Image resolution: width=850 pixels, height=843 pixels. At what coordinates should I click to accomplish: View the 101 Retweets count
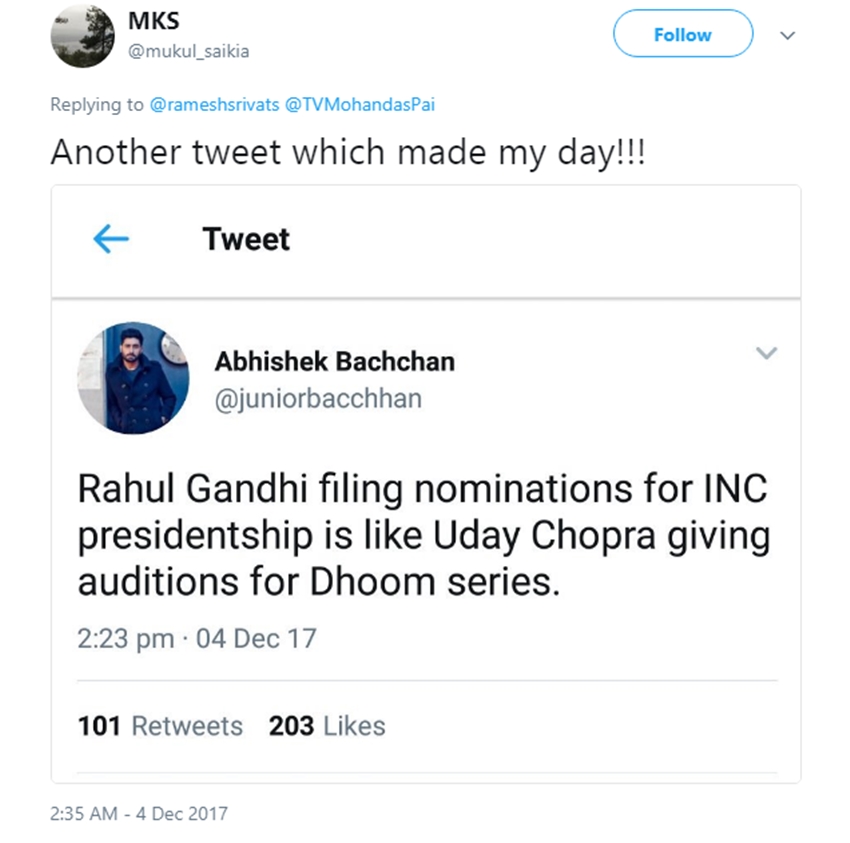[160, 726]
